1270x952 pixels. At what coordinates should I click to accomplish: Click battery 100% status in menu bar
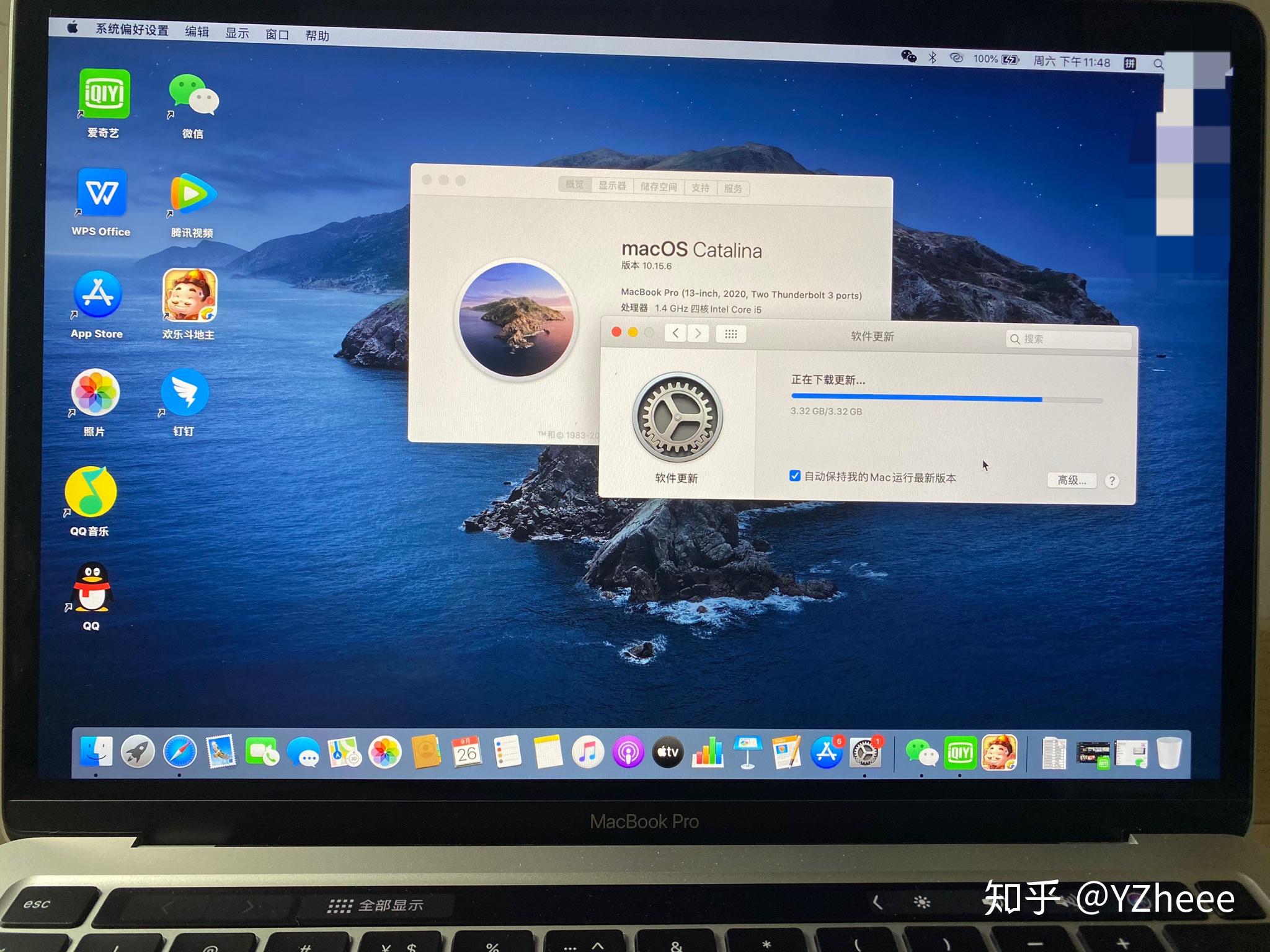997,59
